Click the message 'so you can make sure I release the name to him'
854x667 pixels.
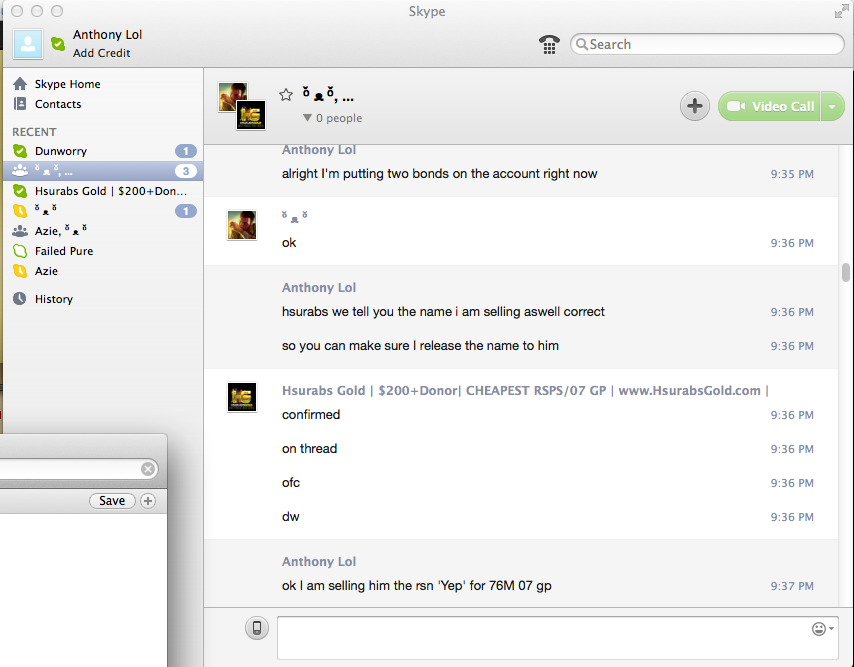point(420,346)
